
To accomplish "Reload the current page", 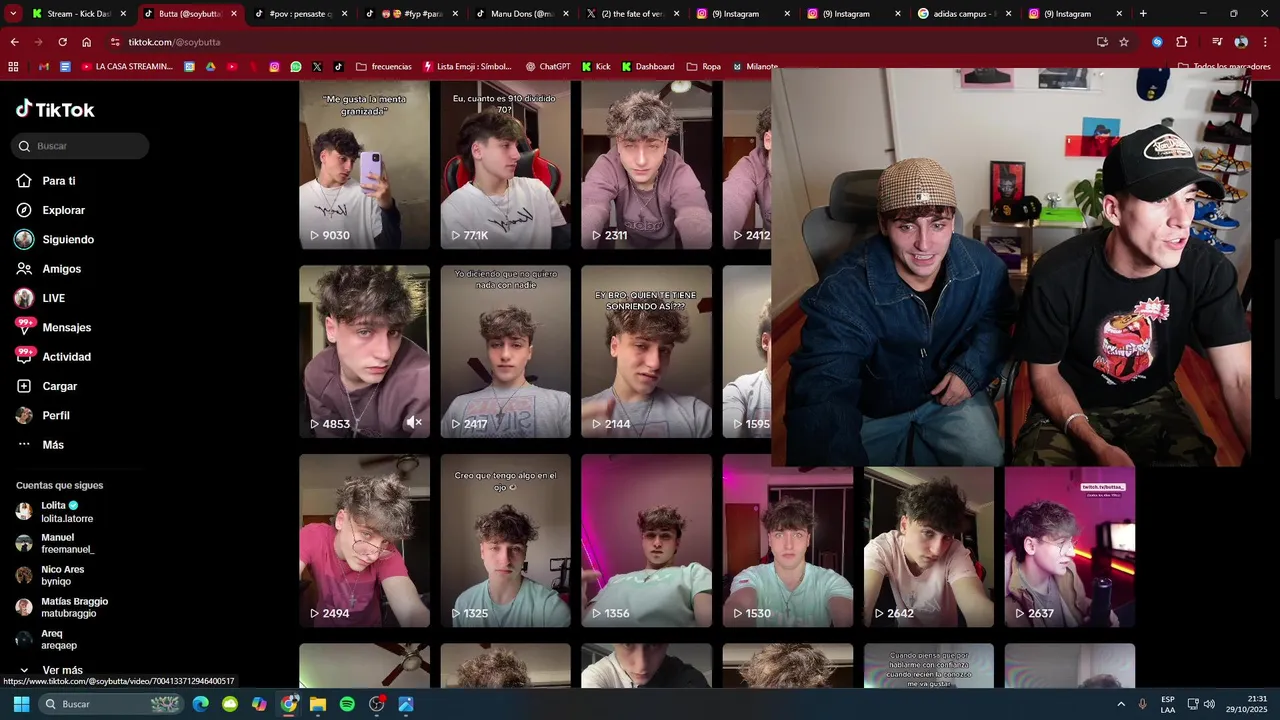I will pos(62,42).
